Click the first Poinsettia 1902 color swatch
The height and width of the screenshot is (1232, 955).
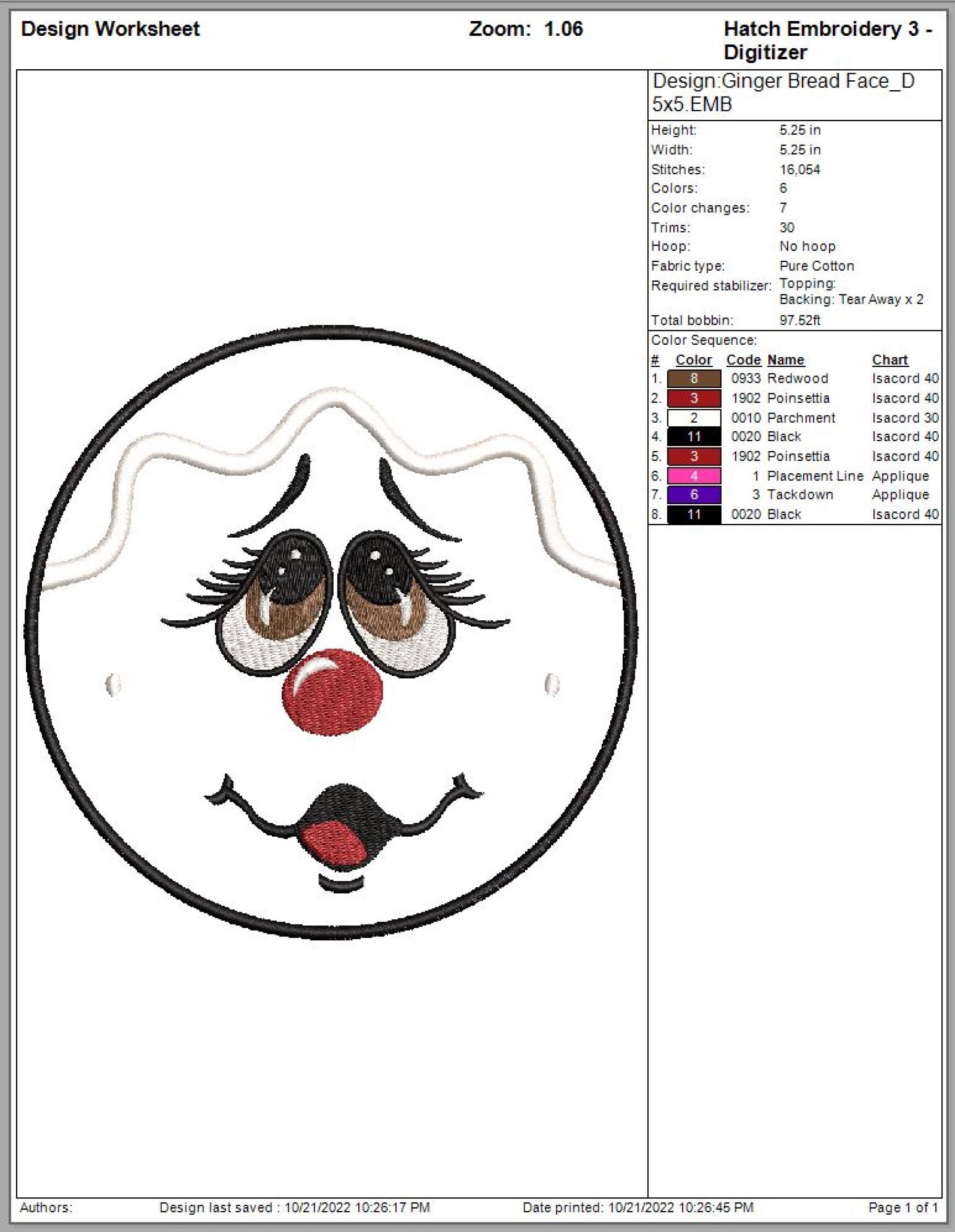click(694, 398)
